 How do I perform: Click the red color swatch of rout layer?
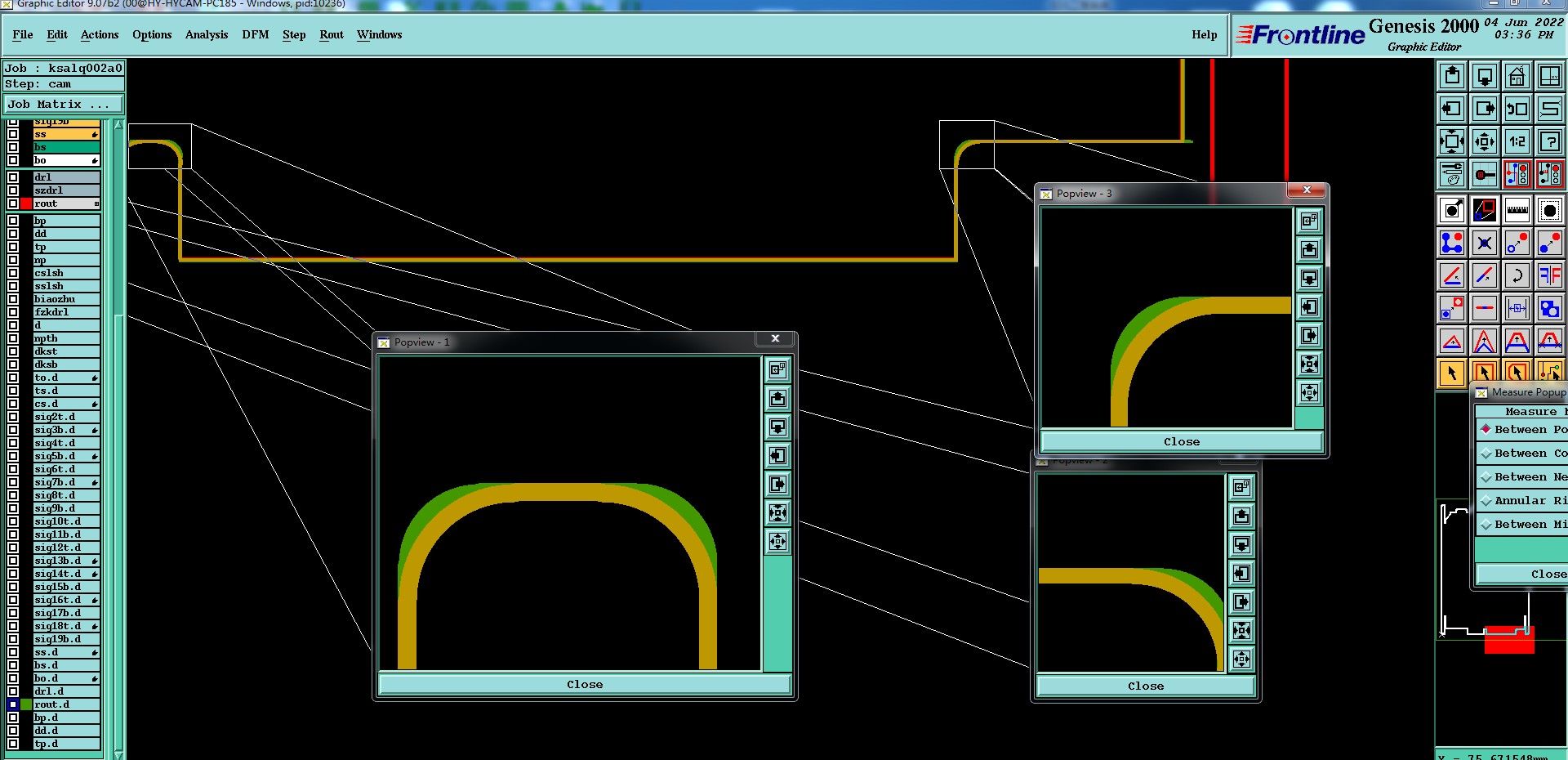[26, 203]
